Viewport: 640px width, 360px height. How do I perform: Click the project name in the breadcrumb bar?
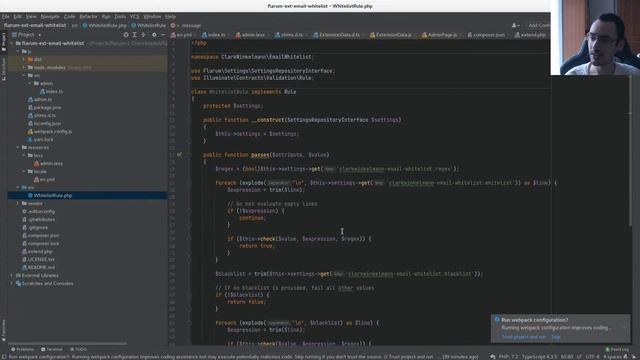coord(35,25)
